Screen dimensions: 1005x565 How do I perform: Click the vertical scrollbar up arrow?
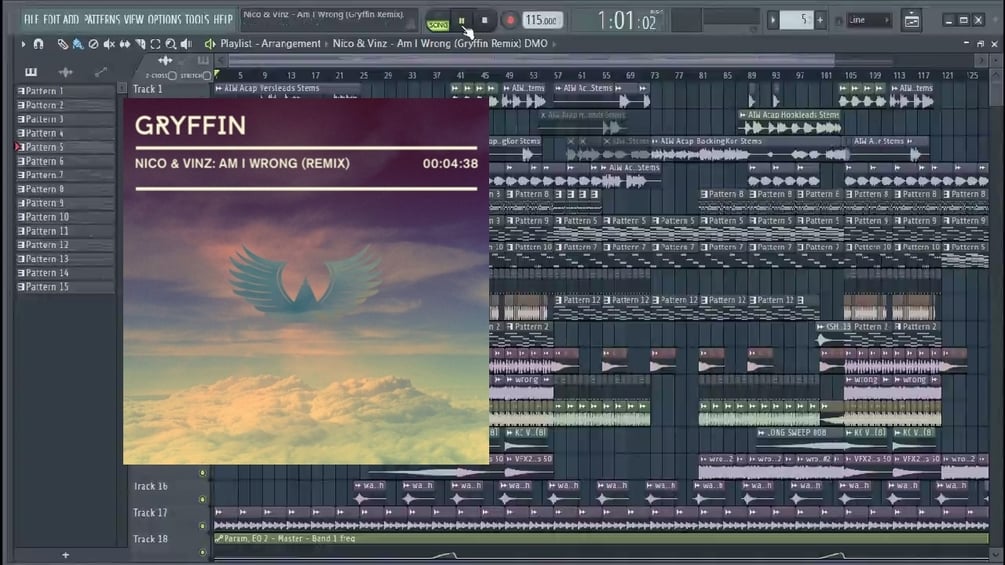(995, 76)
